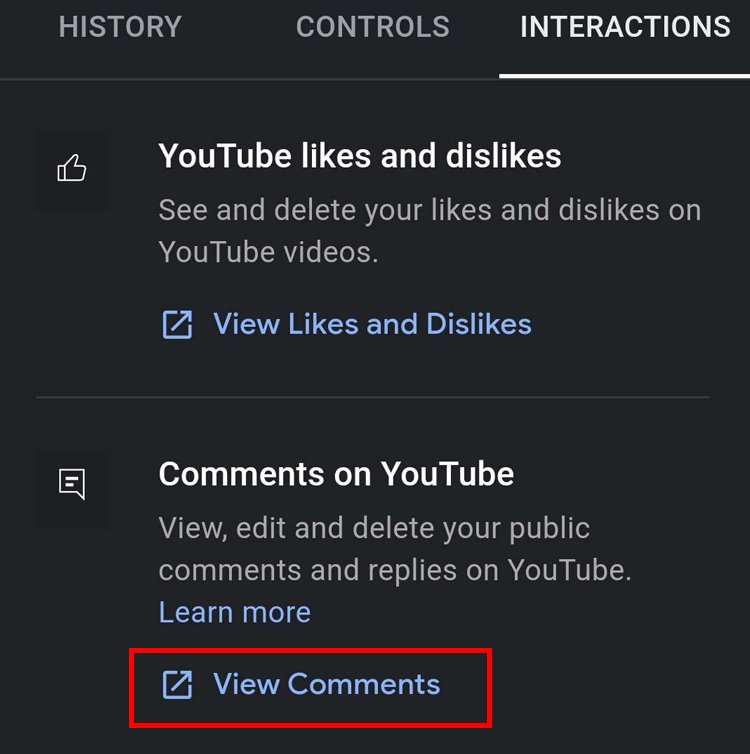Viewport: 750px width, 754px height.
Task: Click the thumbs-up likes icon
Action: (72, 169)
